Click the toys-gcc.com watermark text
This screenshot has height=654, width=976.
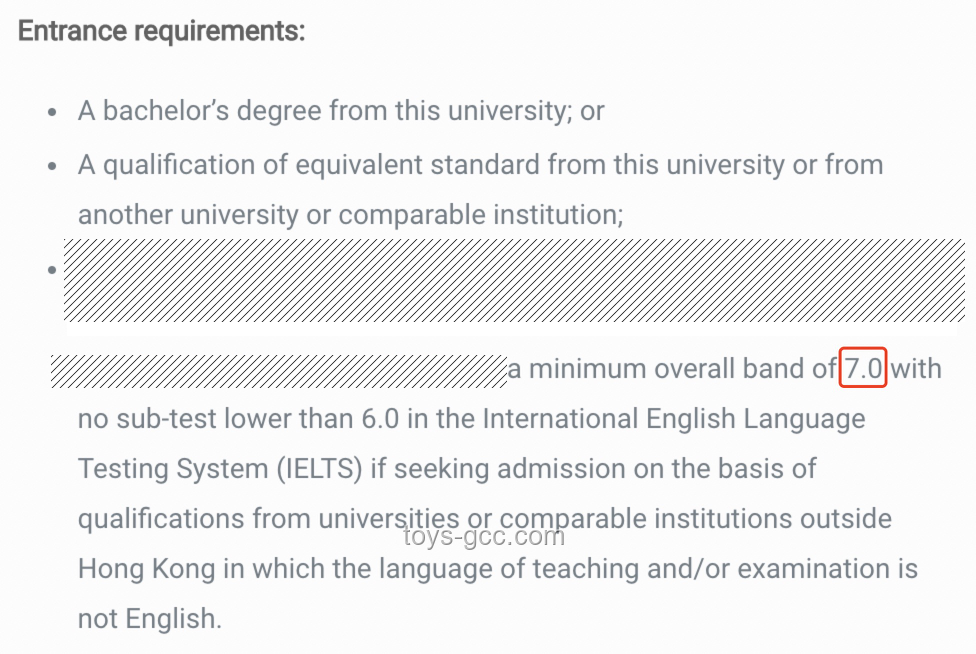click(x=484, y=536)
